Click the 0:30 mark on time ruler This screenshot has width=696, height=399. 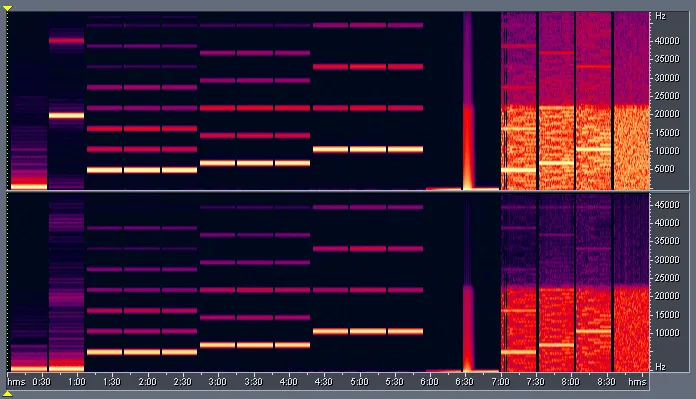[x=41, y=382]
